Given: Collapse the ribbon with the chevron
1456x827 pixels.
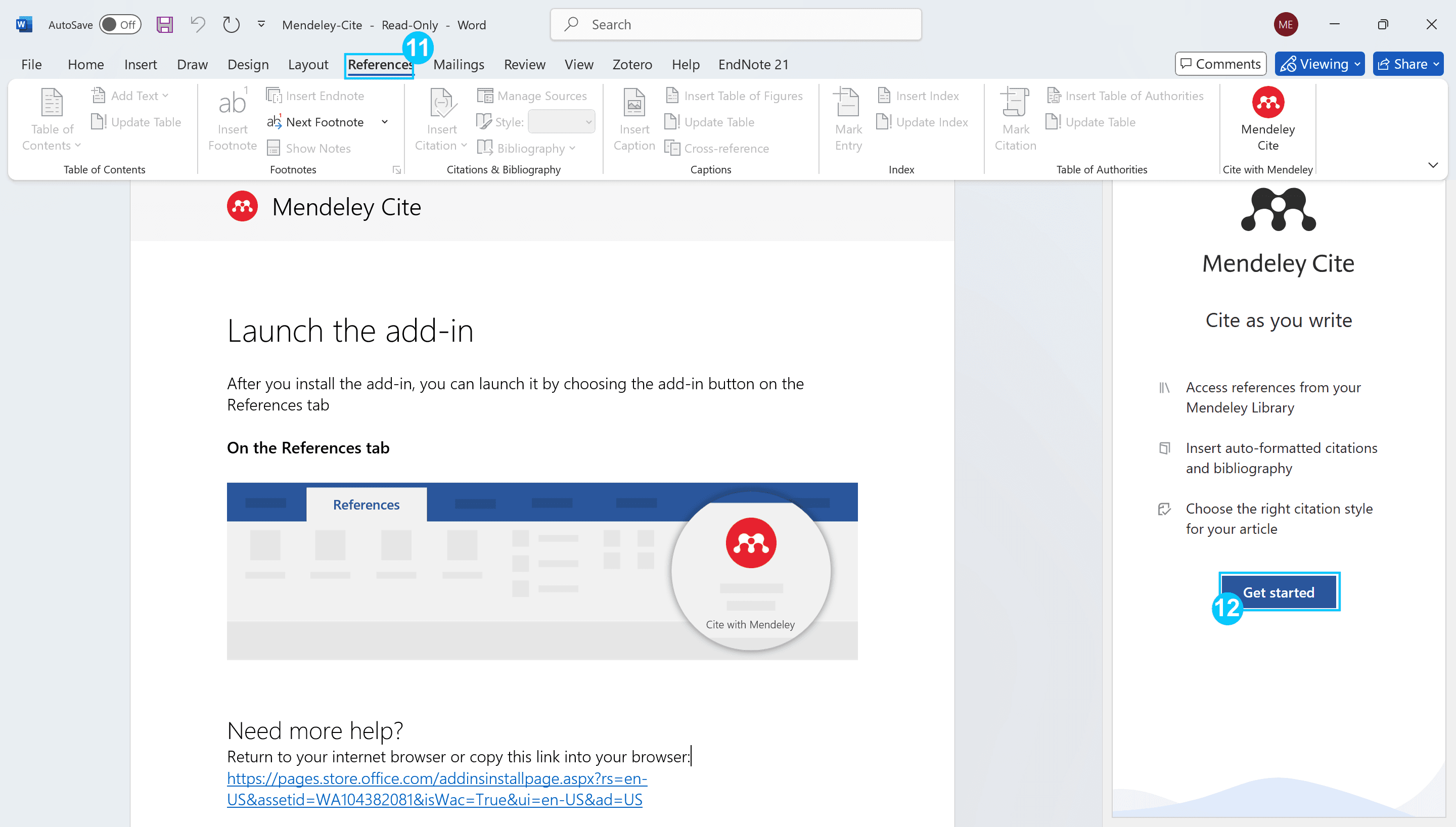Looking at the screenshot, I should [1433, 165].
